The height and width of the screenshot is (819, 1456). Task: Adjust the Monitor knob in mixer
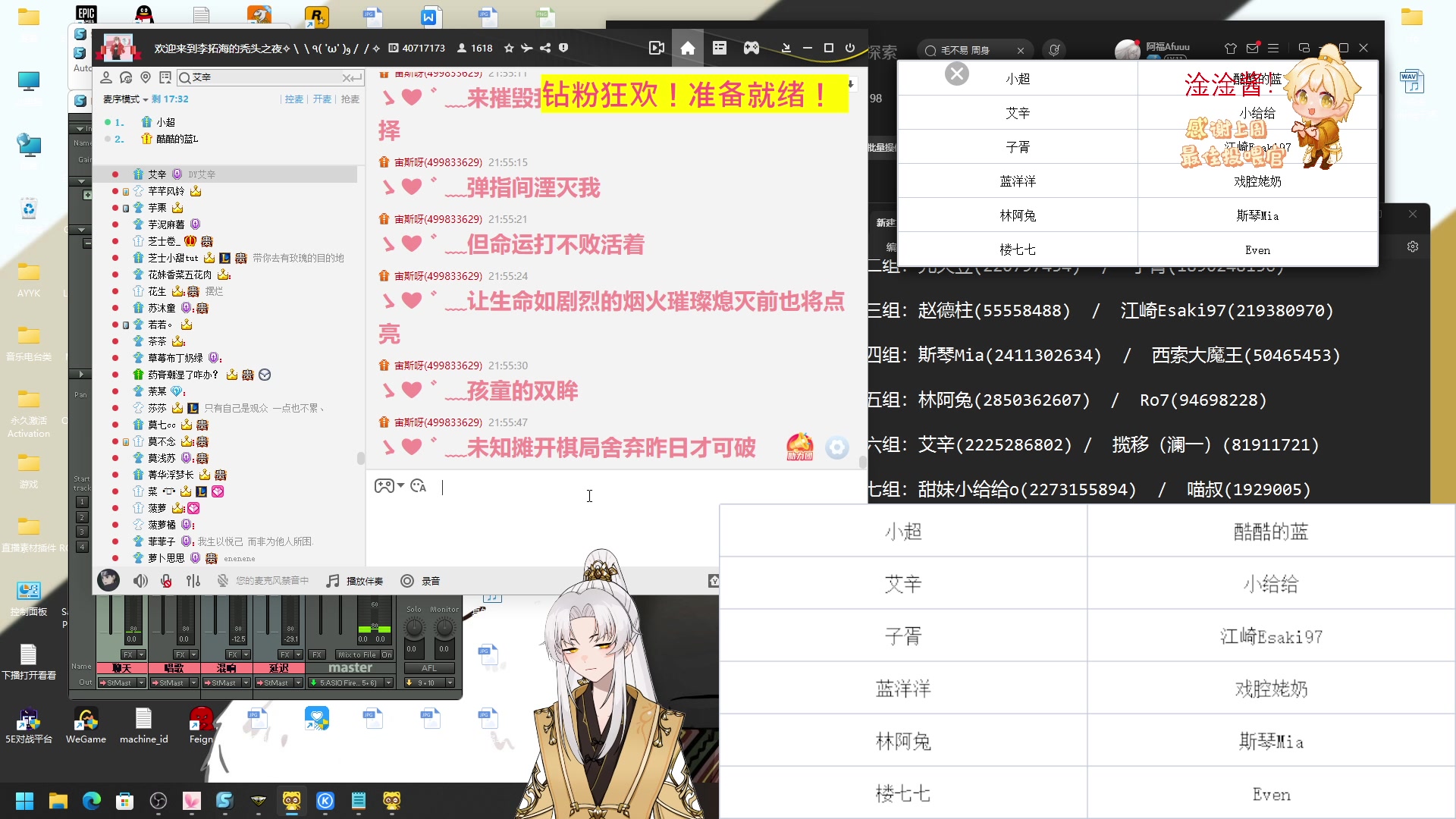(444, 628)
